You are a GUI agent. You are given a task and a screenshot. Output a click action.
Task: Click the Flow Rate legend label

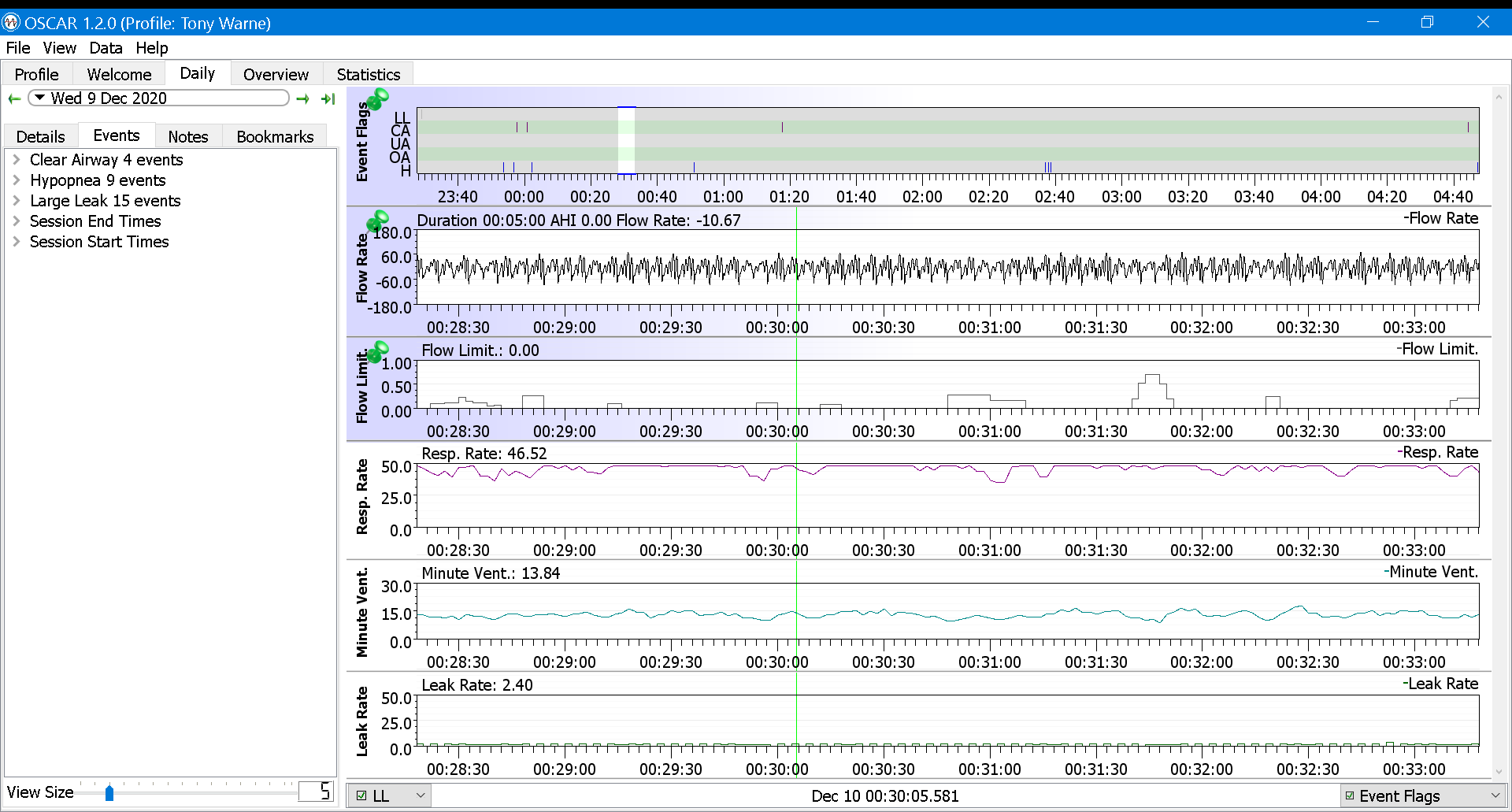[1441, 218]
